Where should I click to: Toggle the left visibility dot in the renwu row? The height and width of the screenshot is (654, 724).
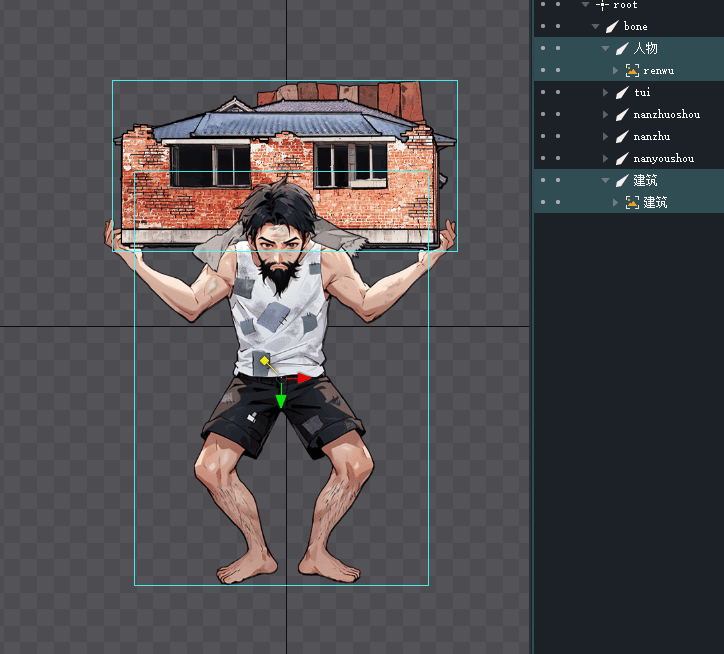(x=542, y=70)
